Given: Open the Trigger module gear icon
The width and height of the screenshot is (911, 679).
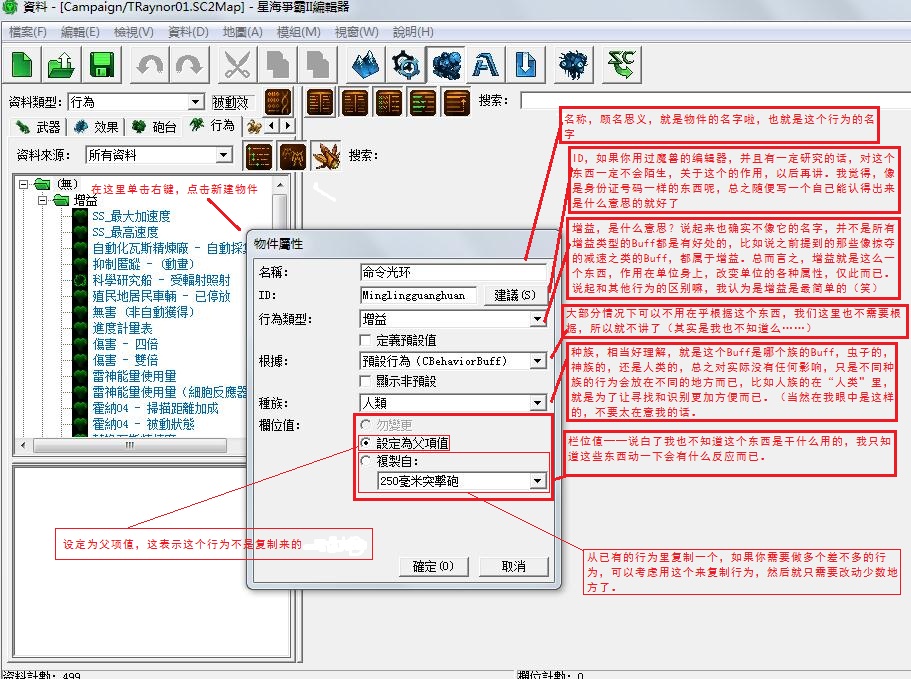Looking at the screenshot, I should 406,64.
